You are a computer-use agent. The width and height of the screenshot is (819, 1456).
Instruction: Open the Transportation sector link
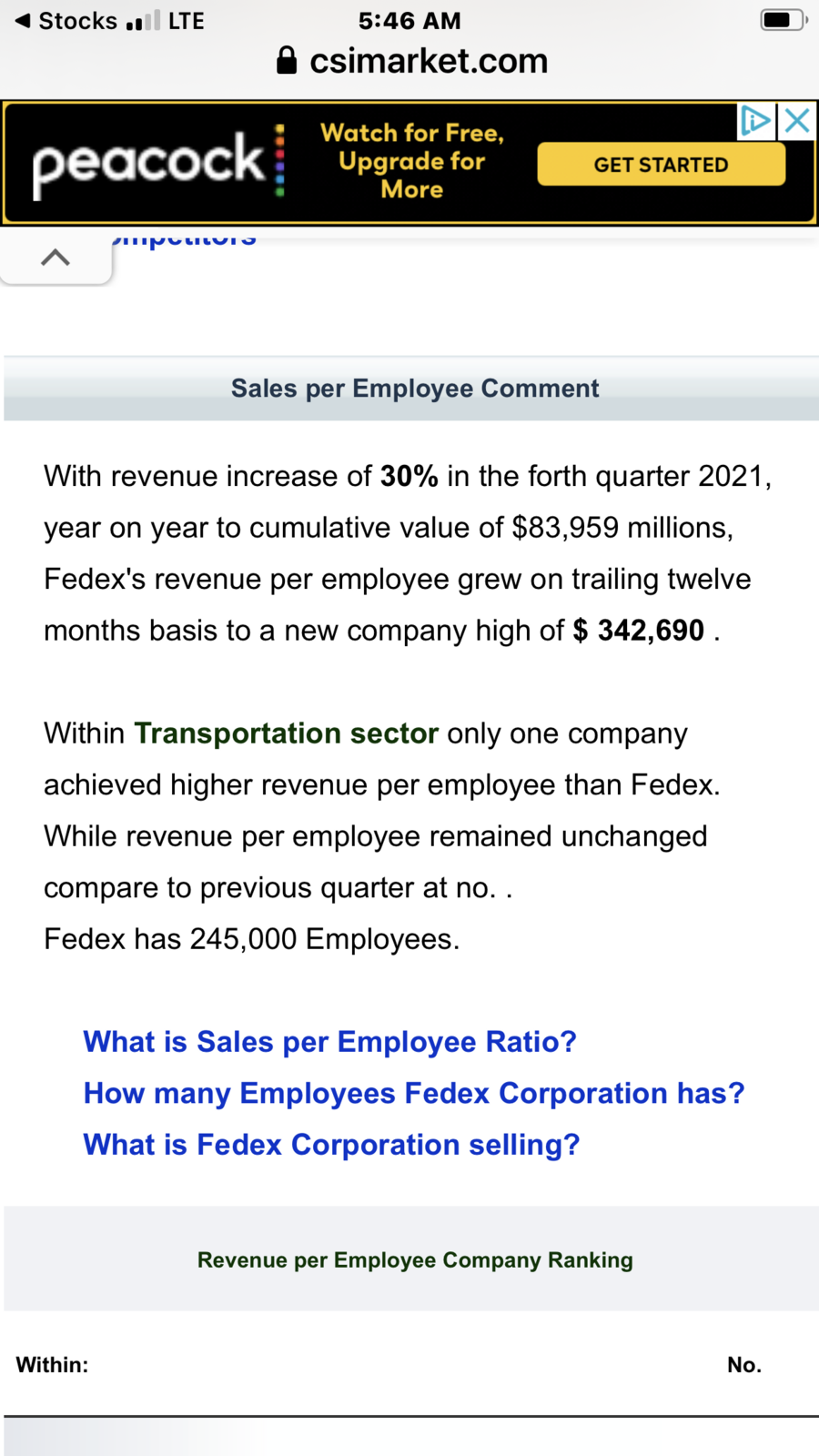tap(286, 733)
